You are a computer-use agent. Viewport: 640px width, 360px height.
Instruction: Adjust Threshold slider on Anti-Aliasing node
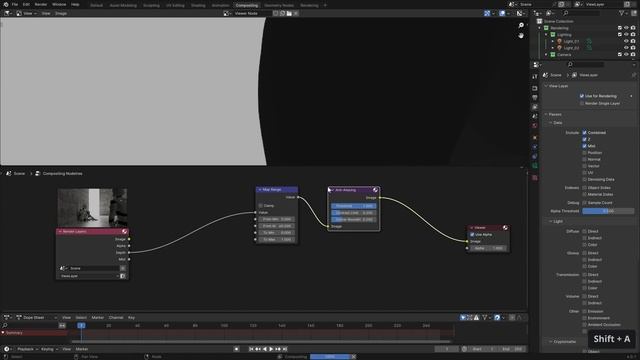click(353, 206)
